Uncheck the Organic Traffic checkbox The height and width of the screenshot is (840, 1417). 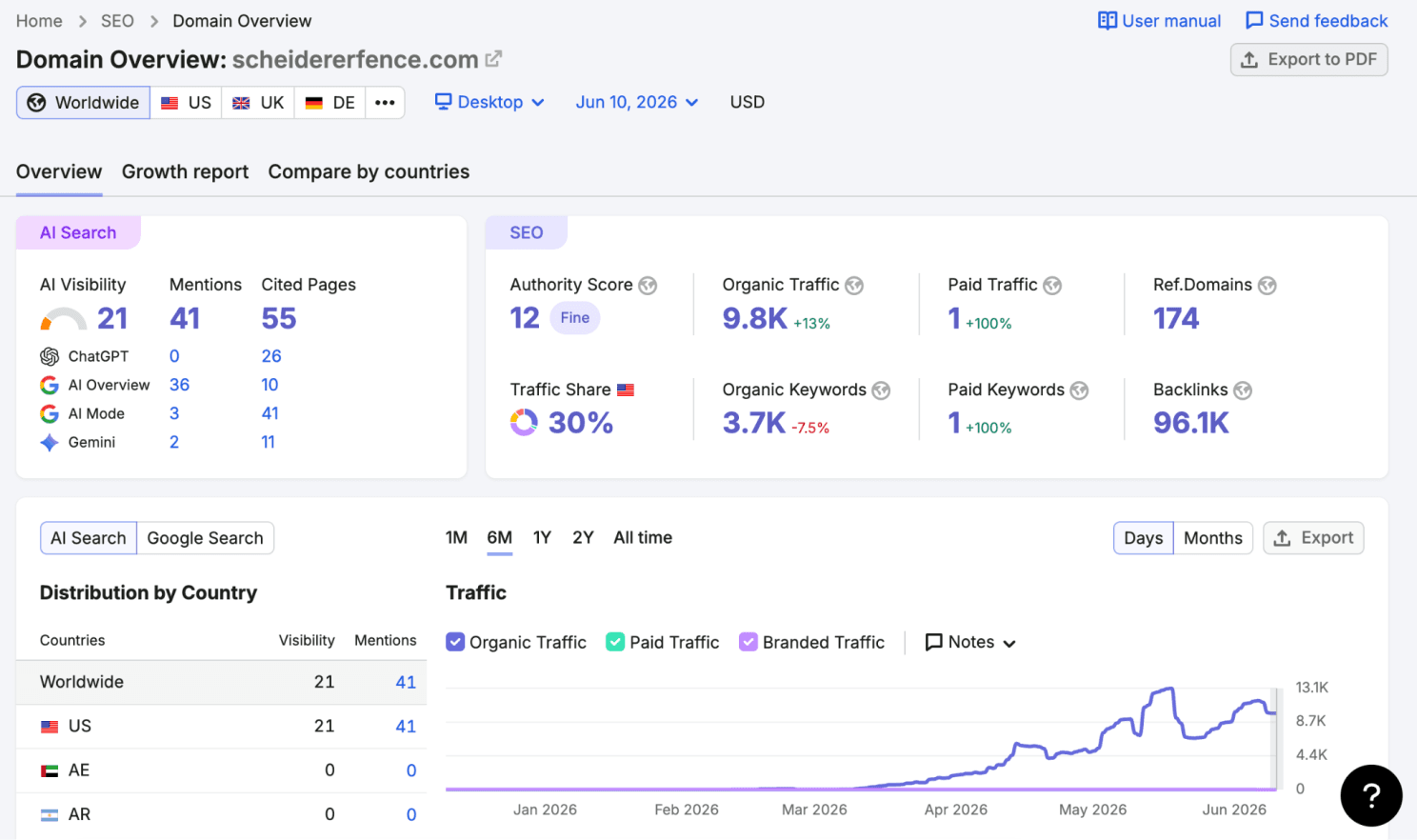[455, 642]
